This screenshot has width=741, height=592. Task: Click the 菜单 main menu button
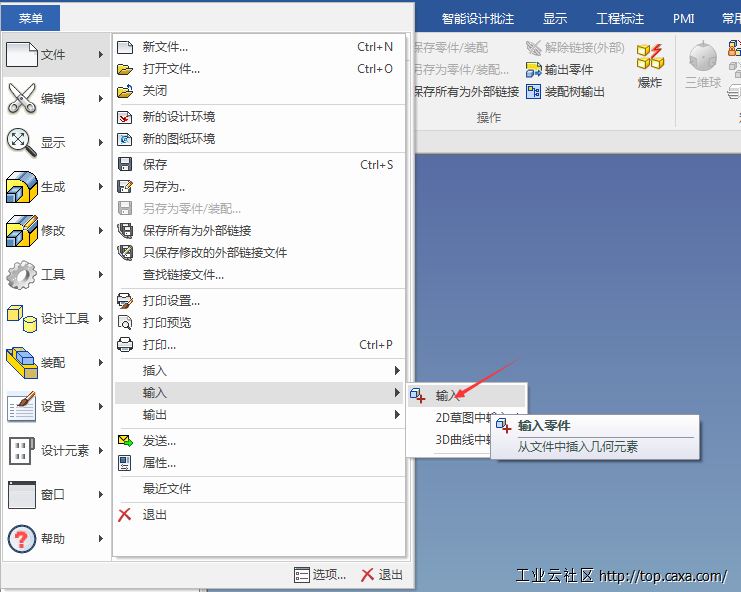point(31,18)
